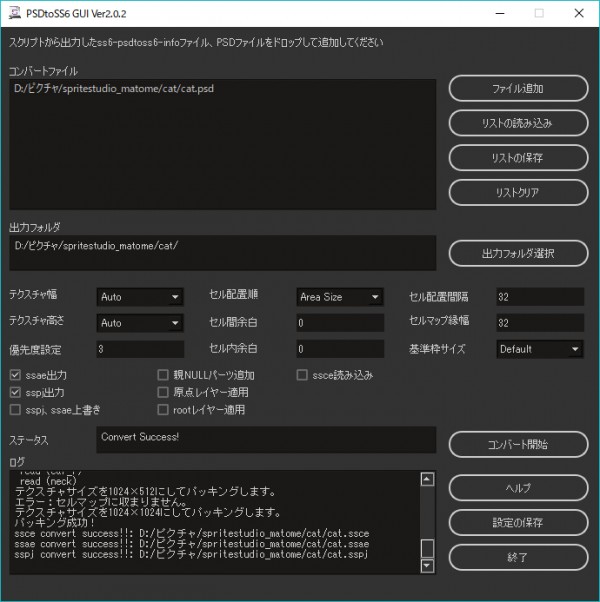Click the sspj convert success log line
The width and height of the screenshot is (600, 602).
click(x=191, y=554)
